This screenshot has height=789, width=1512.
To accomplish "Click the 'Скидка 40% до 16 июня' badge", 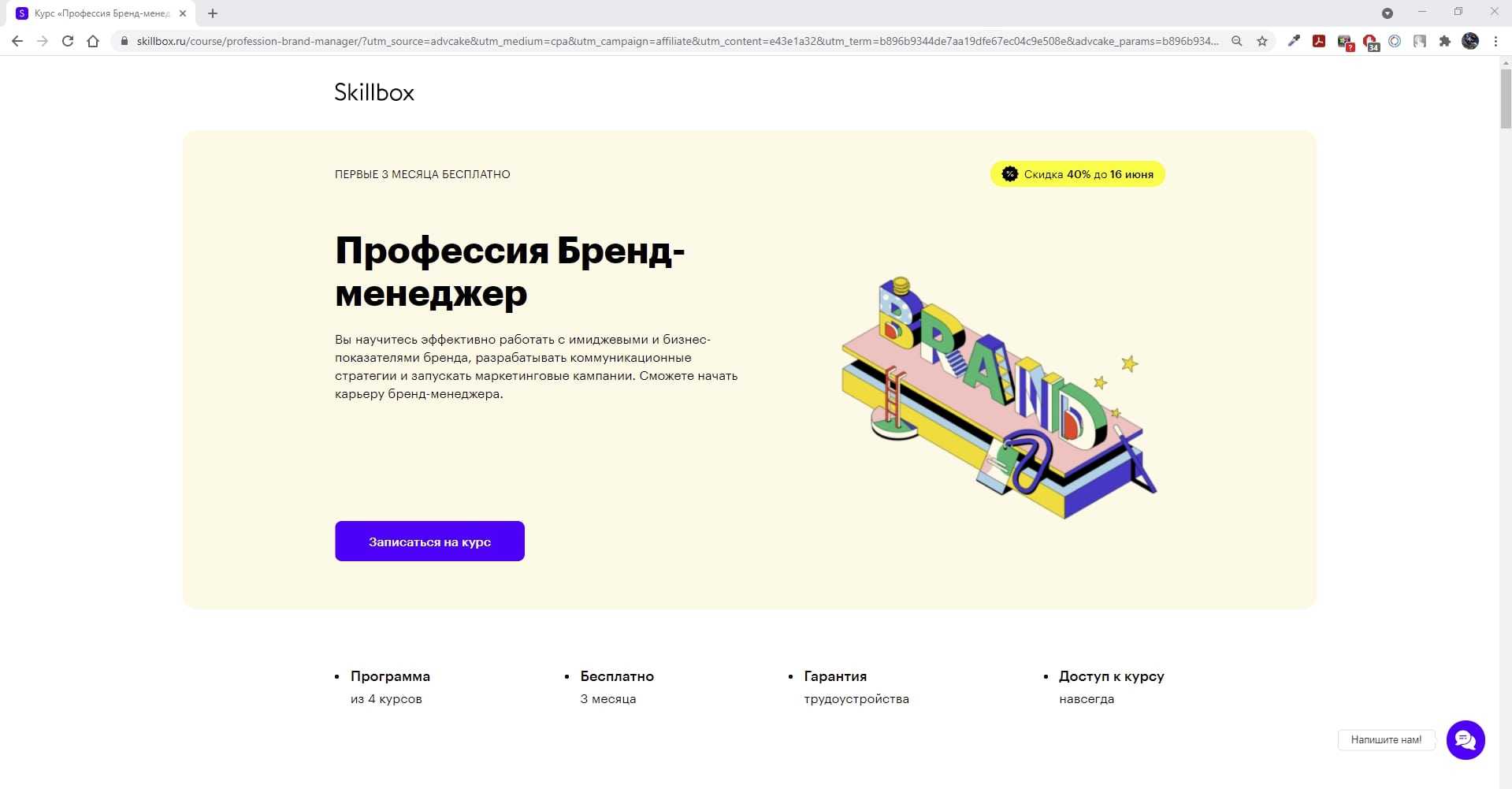I will click(1077, 174).
